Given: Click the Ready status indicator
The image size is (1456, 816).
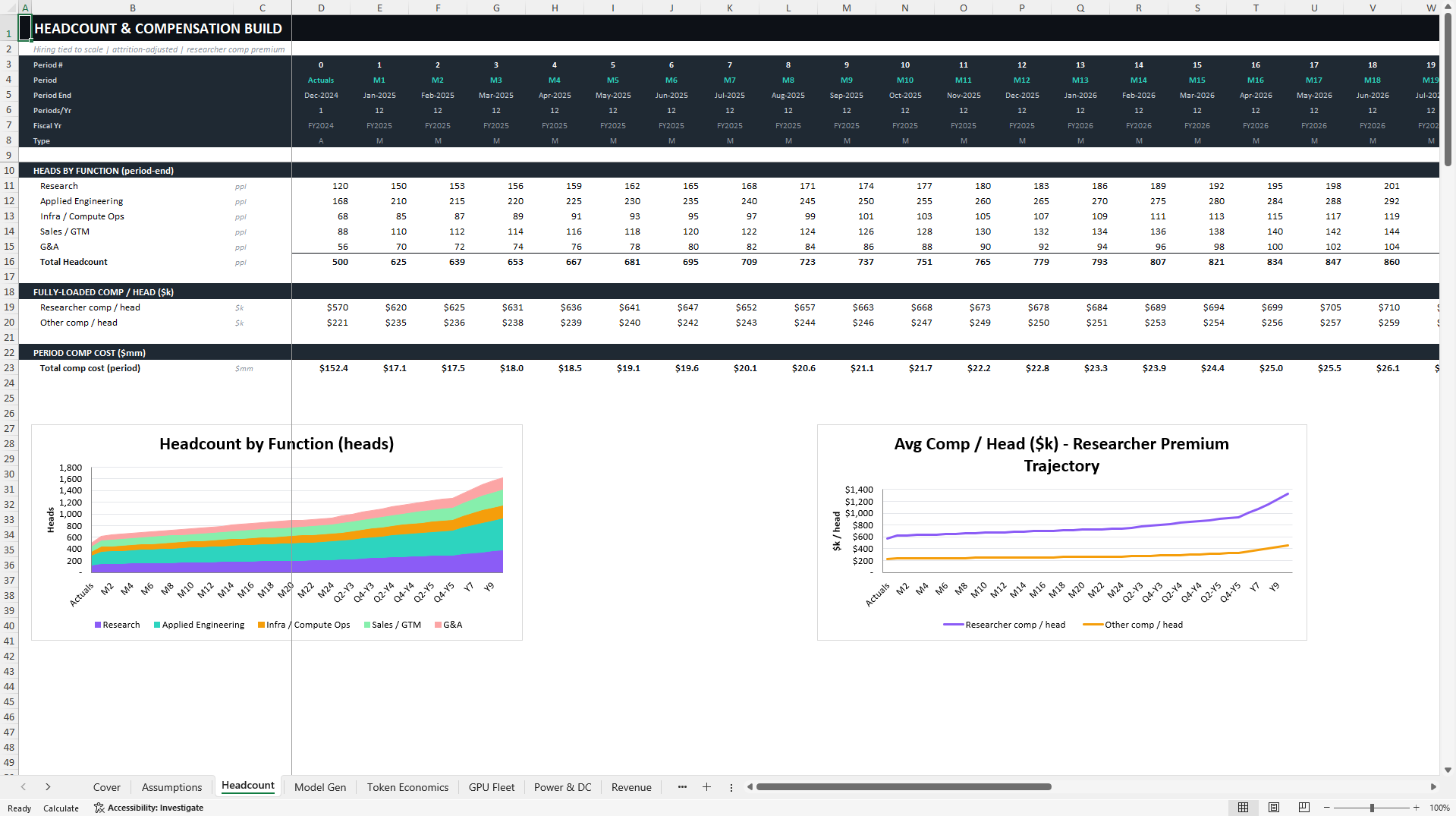Looking at the screenshot, I should click(19, 808).
